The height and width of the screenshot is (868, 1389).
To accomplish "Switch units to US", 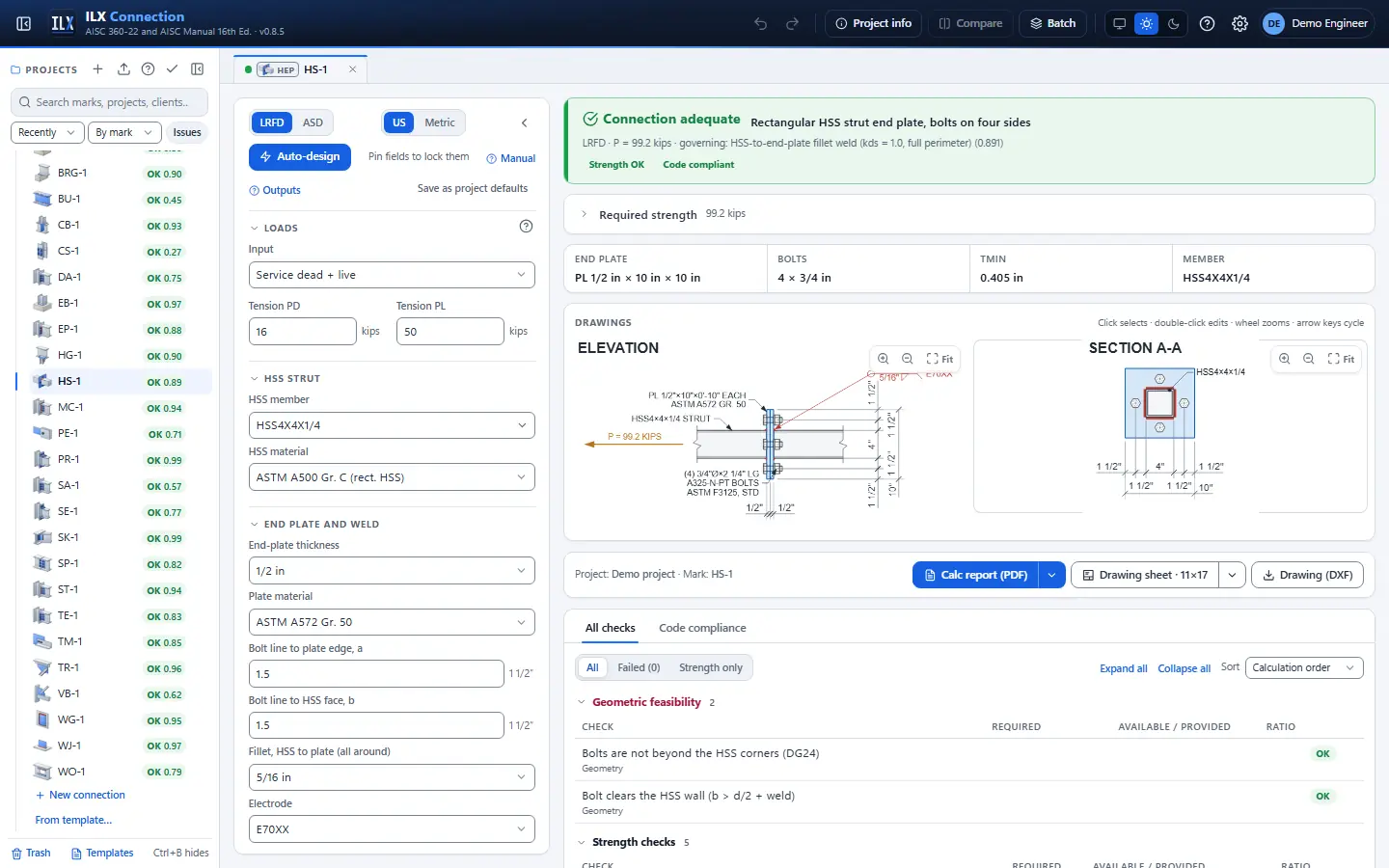I will click(x=398, y=122).
